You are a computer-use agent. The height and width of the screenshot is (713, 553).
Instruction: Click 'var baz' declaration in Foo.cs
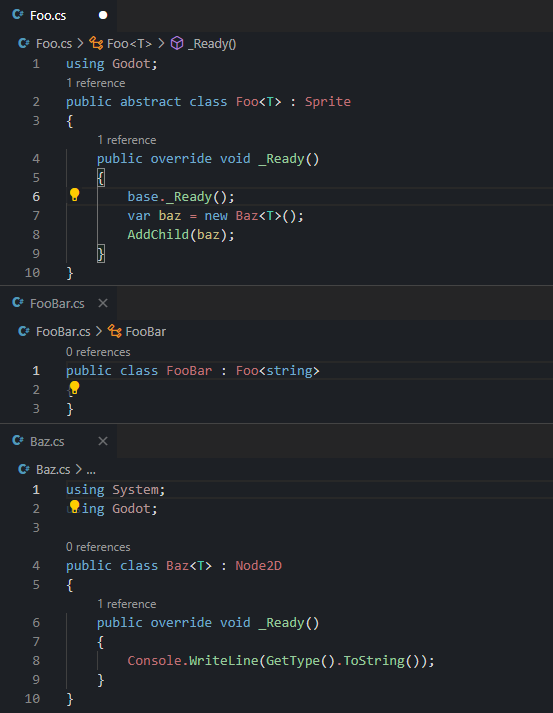[x=154, y=216]
